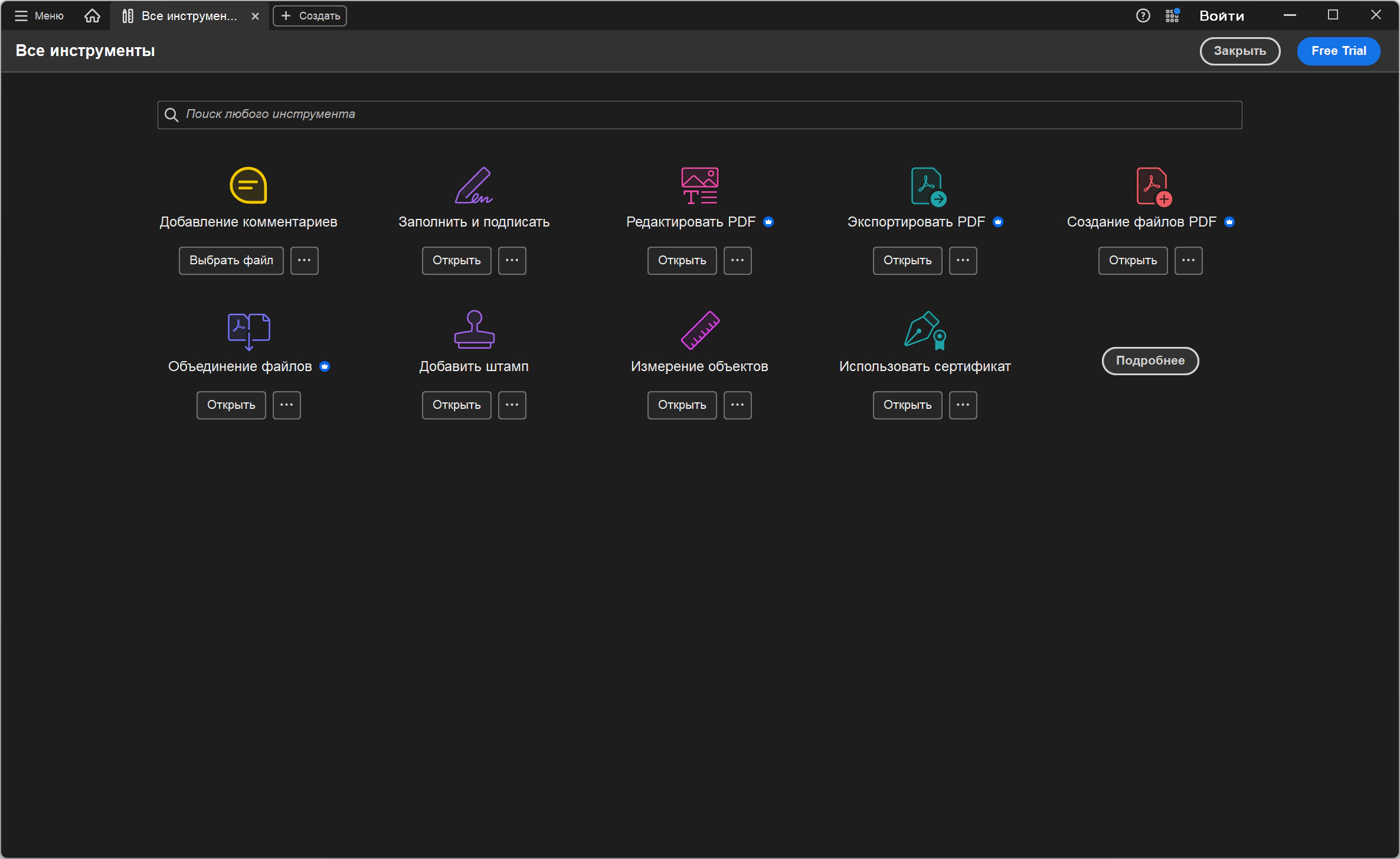The width and height of the screenshot is (1400, 859).
Task: Open ellipsis menu under Редактировать PDF
Action: coord(738,260)
